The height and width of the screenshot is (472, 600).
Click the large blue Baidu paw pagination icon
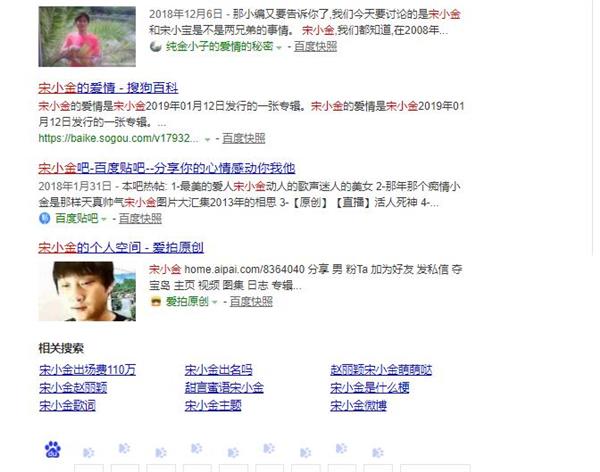tap(53, 449)
